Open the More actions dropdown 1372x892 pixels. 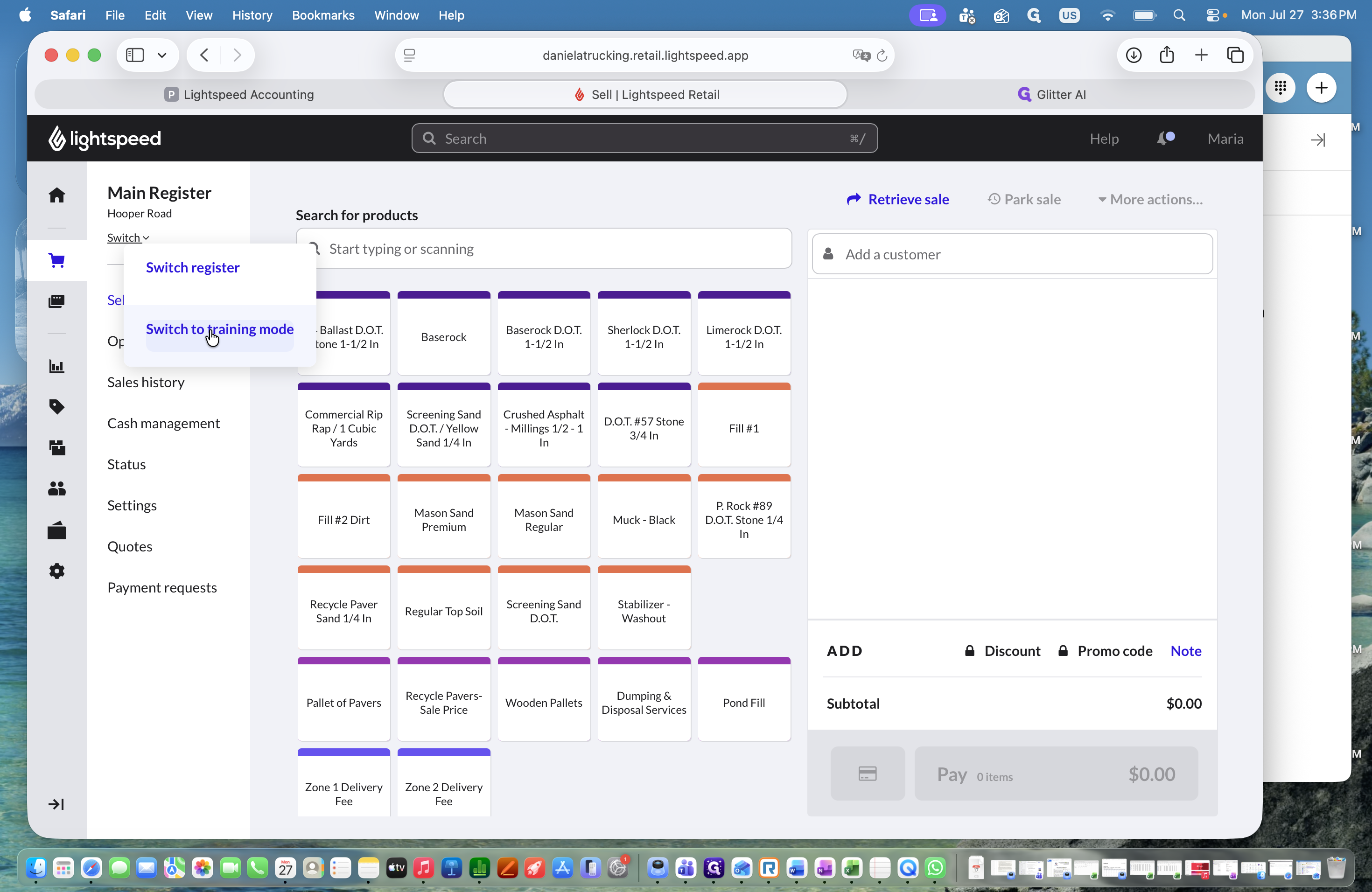pos(1151,199)
